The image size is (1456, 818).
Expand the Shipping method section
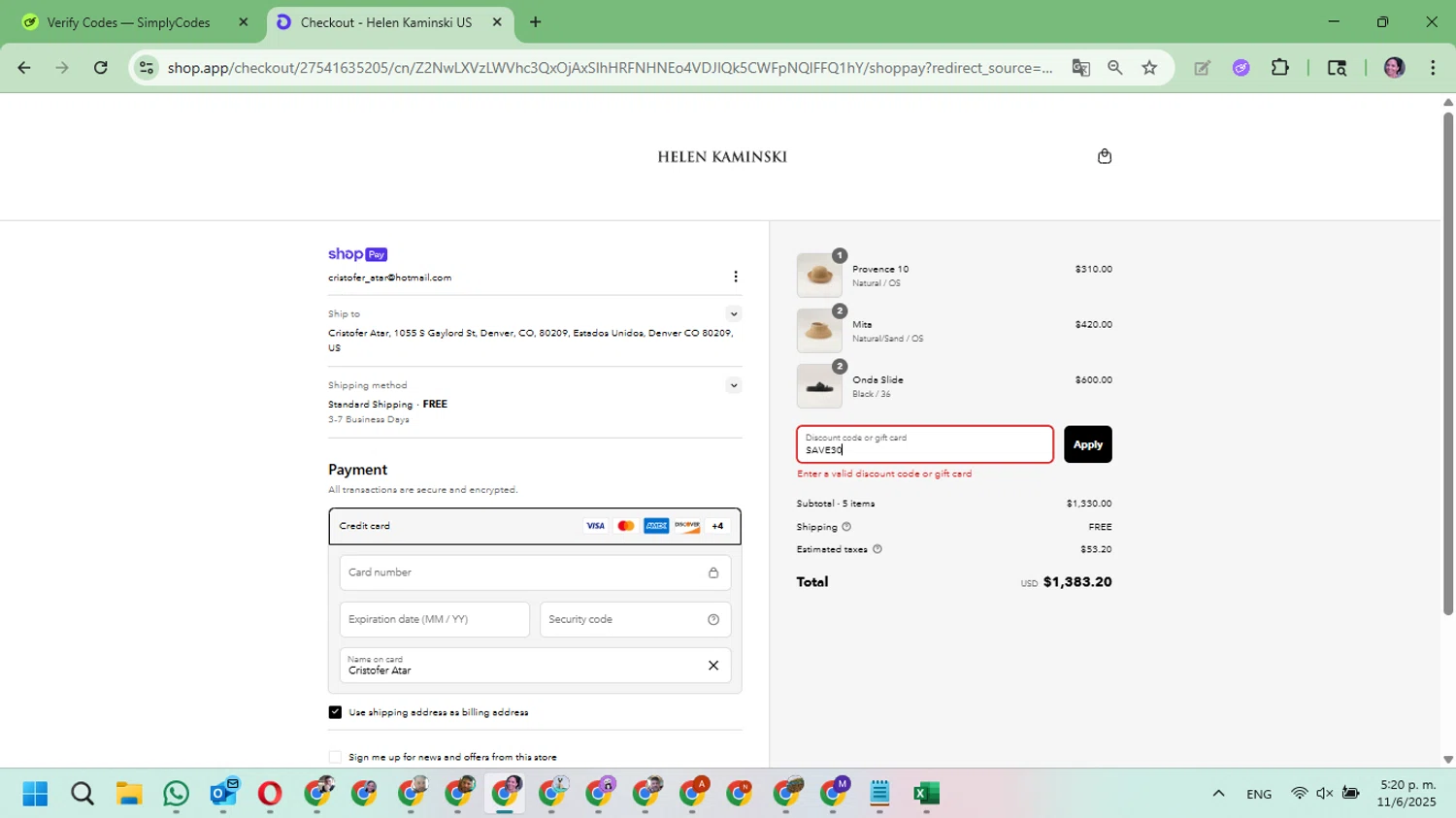coord(734,385)
